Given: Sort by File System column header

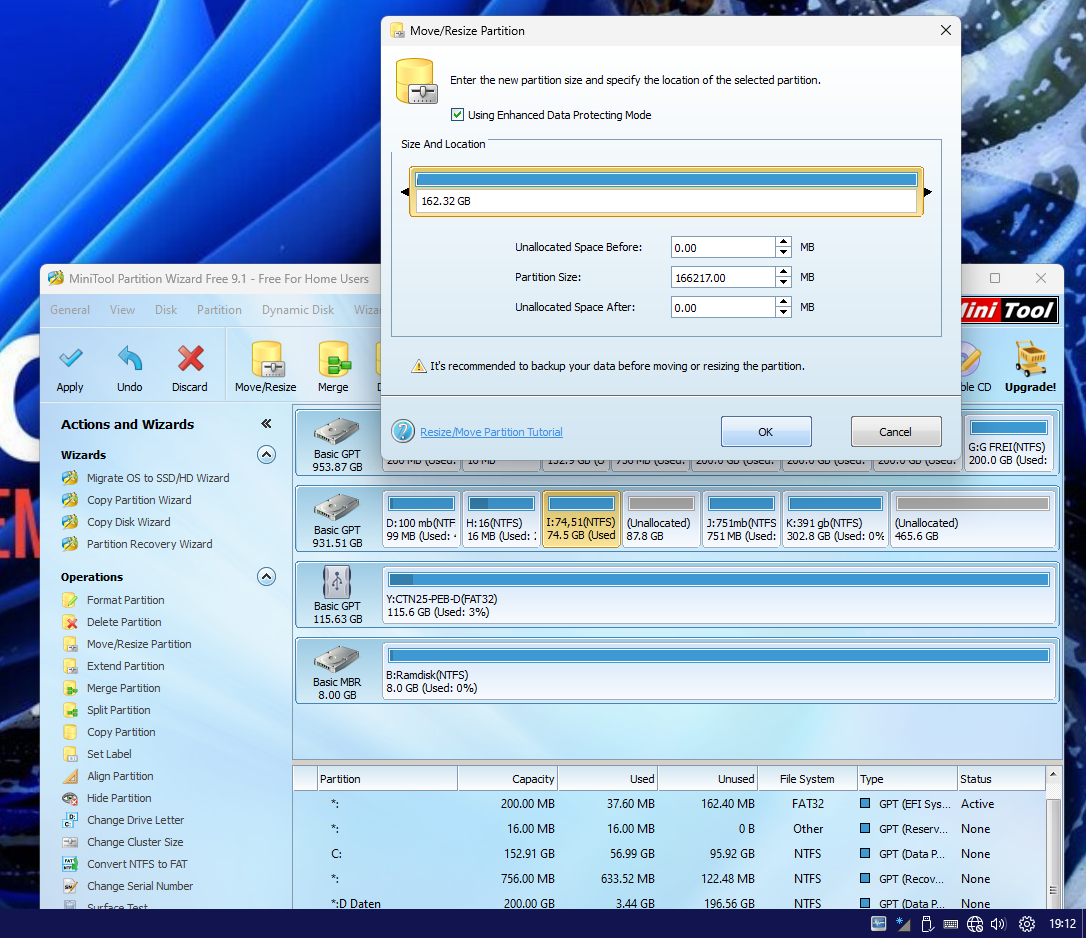Looking at the screenshot, I should point(807,779).
